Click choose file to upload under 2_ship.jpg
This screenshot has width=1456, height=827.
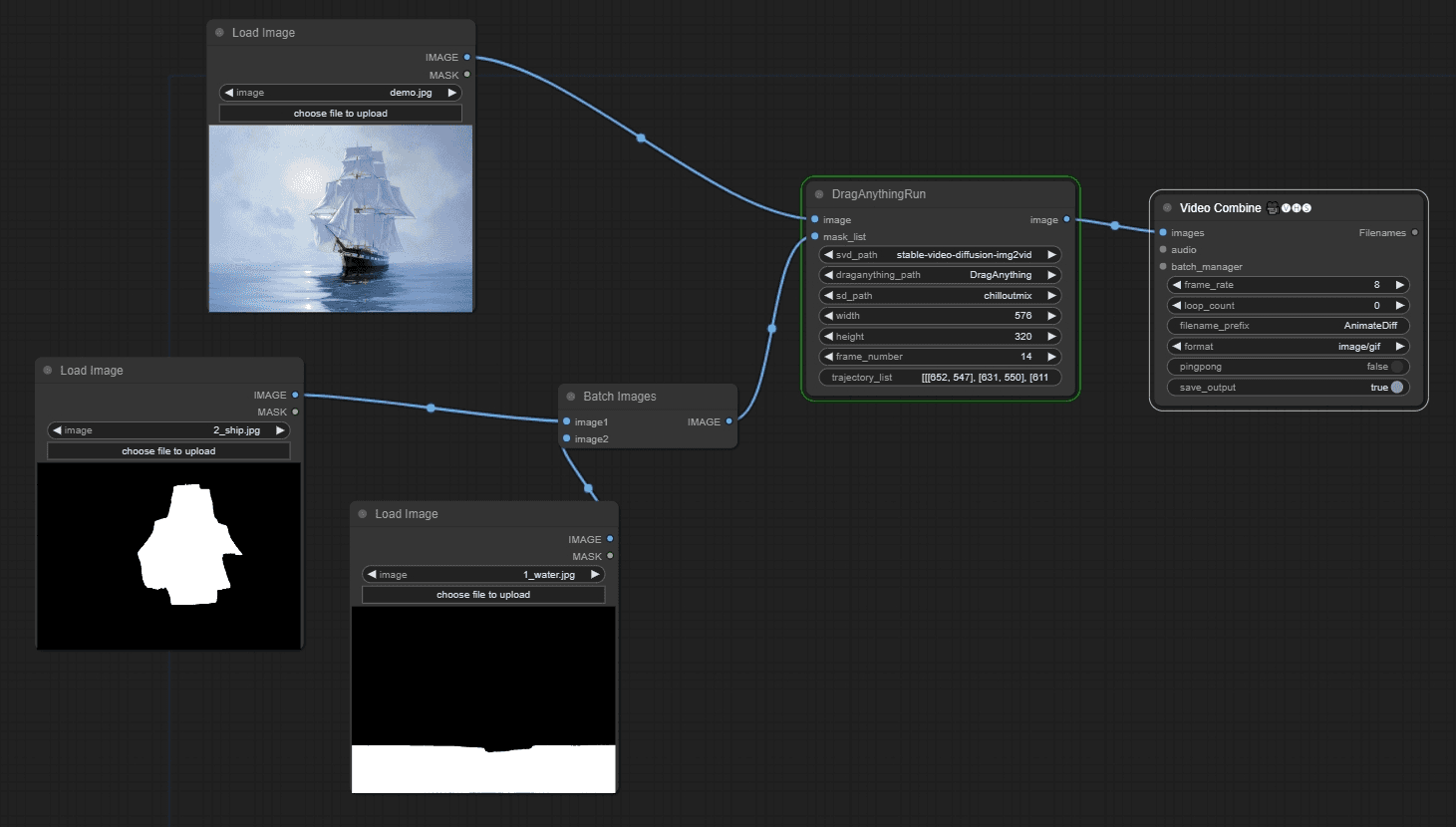(x=168, y=451)
